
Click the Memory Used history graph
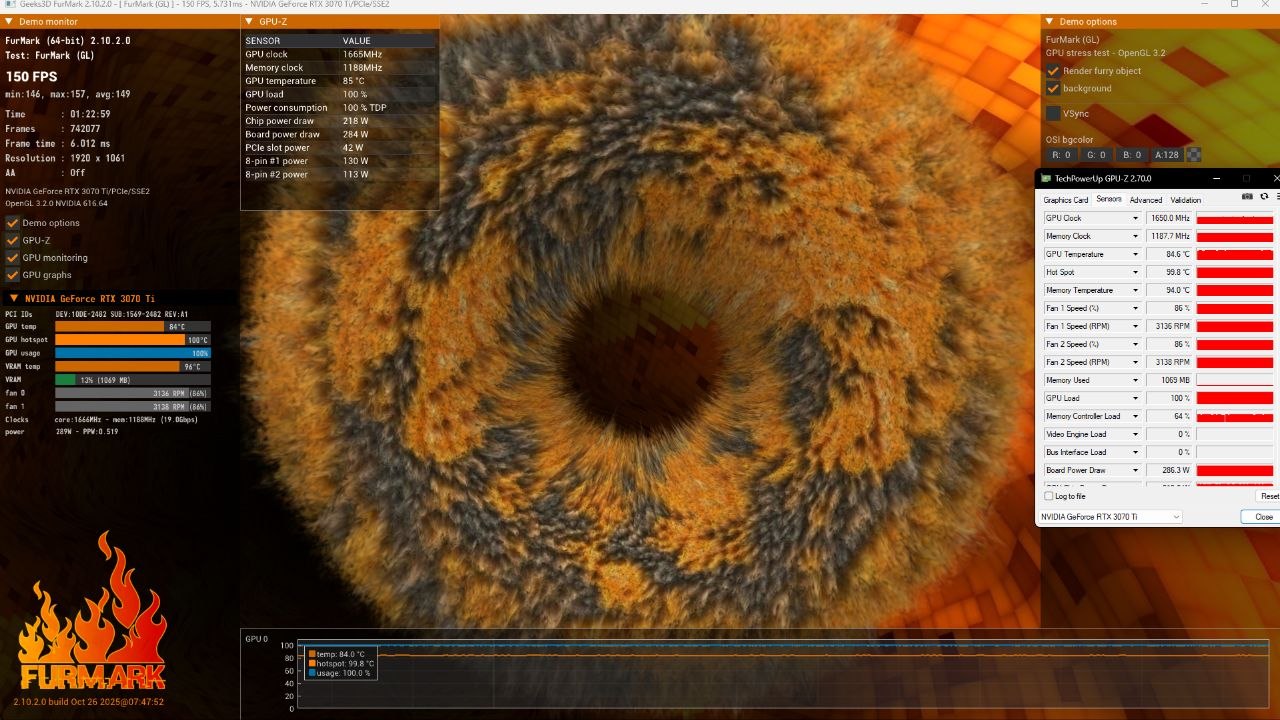click(x=1235, y=380)
